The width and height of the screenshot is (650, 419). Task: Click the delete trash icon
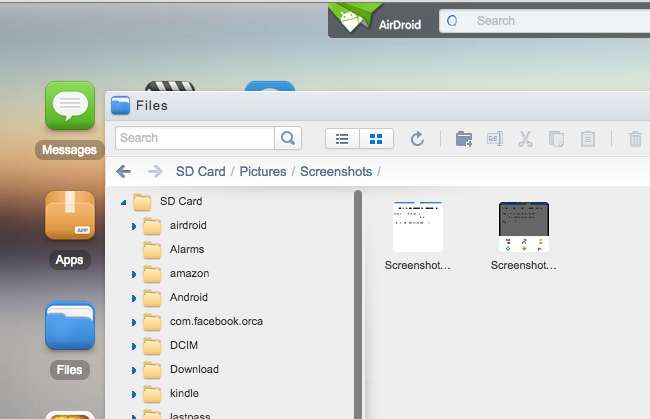(x=635, y=139)
